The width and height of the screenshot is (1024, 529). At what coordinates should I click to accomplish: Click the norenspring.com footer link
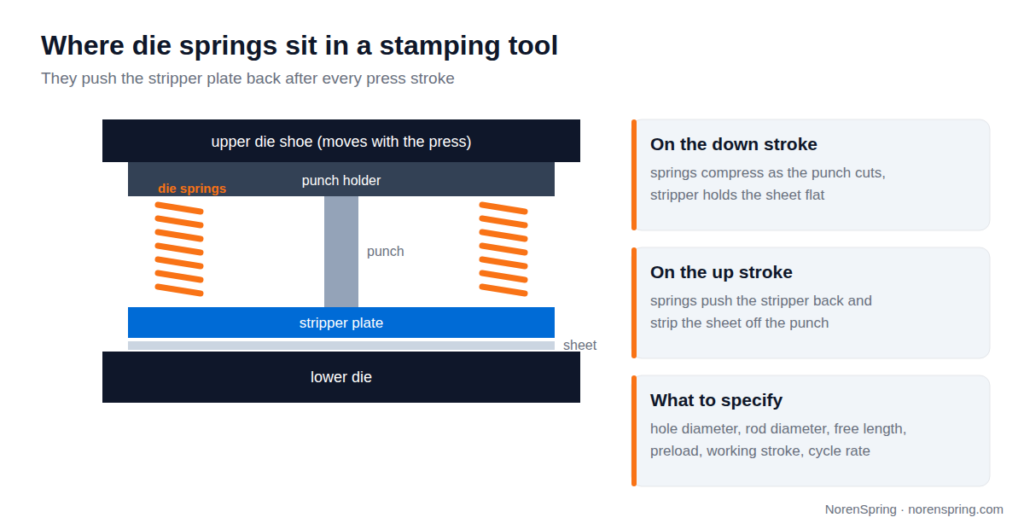click(x=955, y=509)
